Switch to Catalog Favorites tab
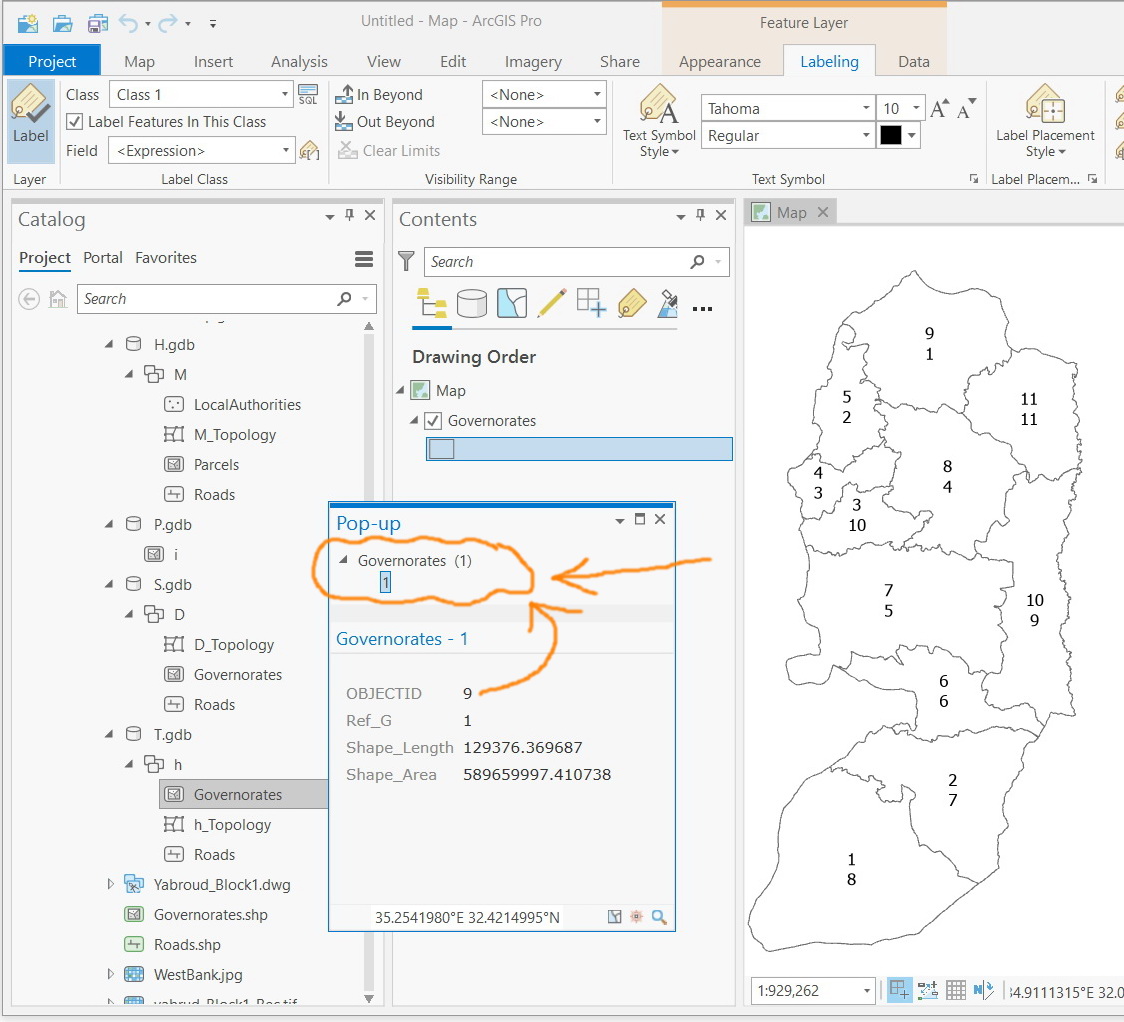 tap(166, 258)
